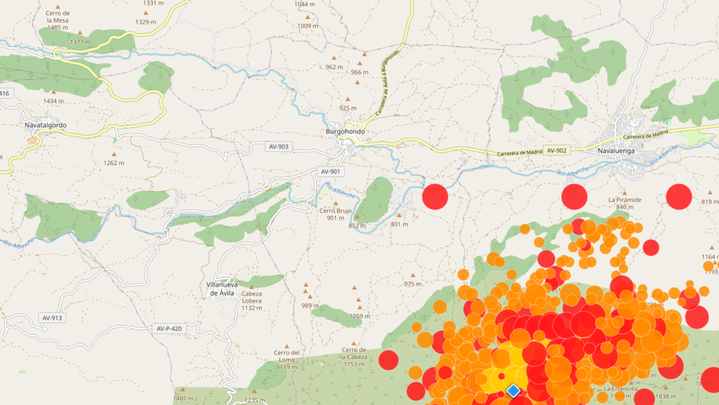719x405 pixels.
Task: Select the large red circle near 801 m
Action: (x=435, y=197)
